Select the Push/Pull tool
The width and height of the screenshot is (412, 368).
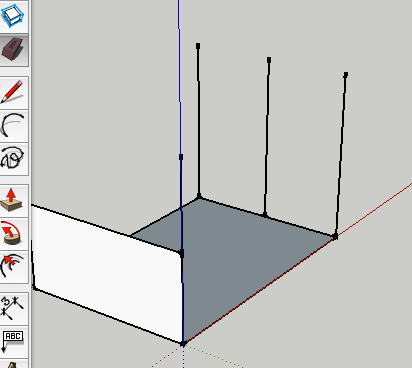tap(13, 201)
